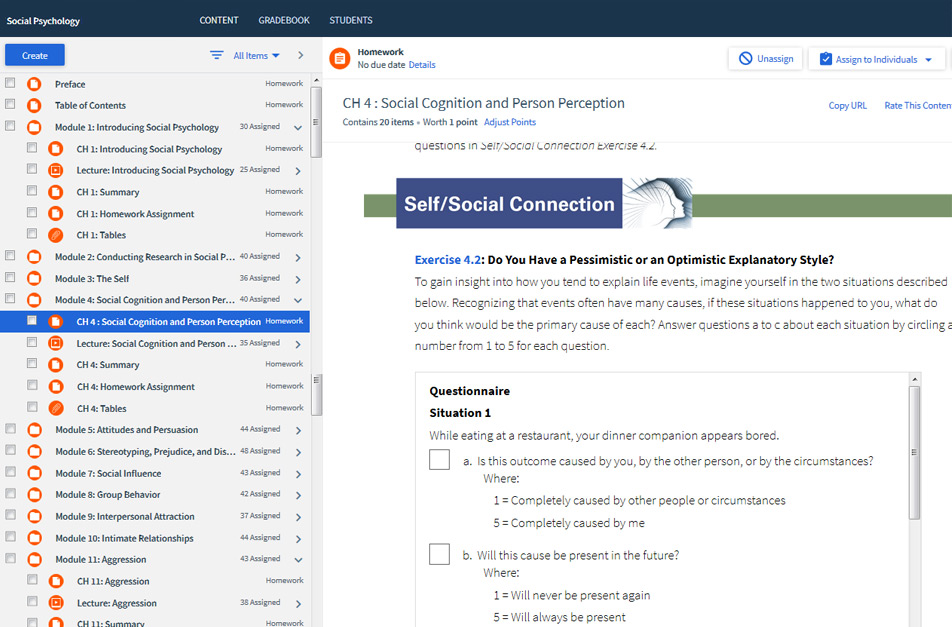This screenshot has height=627, width=952.
Task: Click the Module 1 folder icon
Action: [34, 127]
